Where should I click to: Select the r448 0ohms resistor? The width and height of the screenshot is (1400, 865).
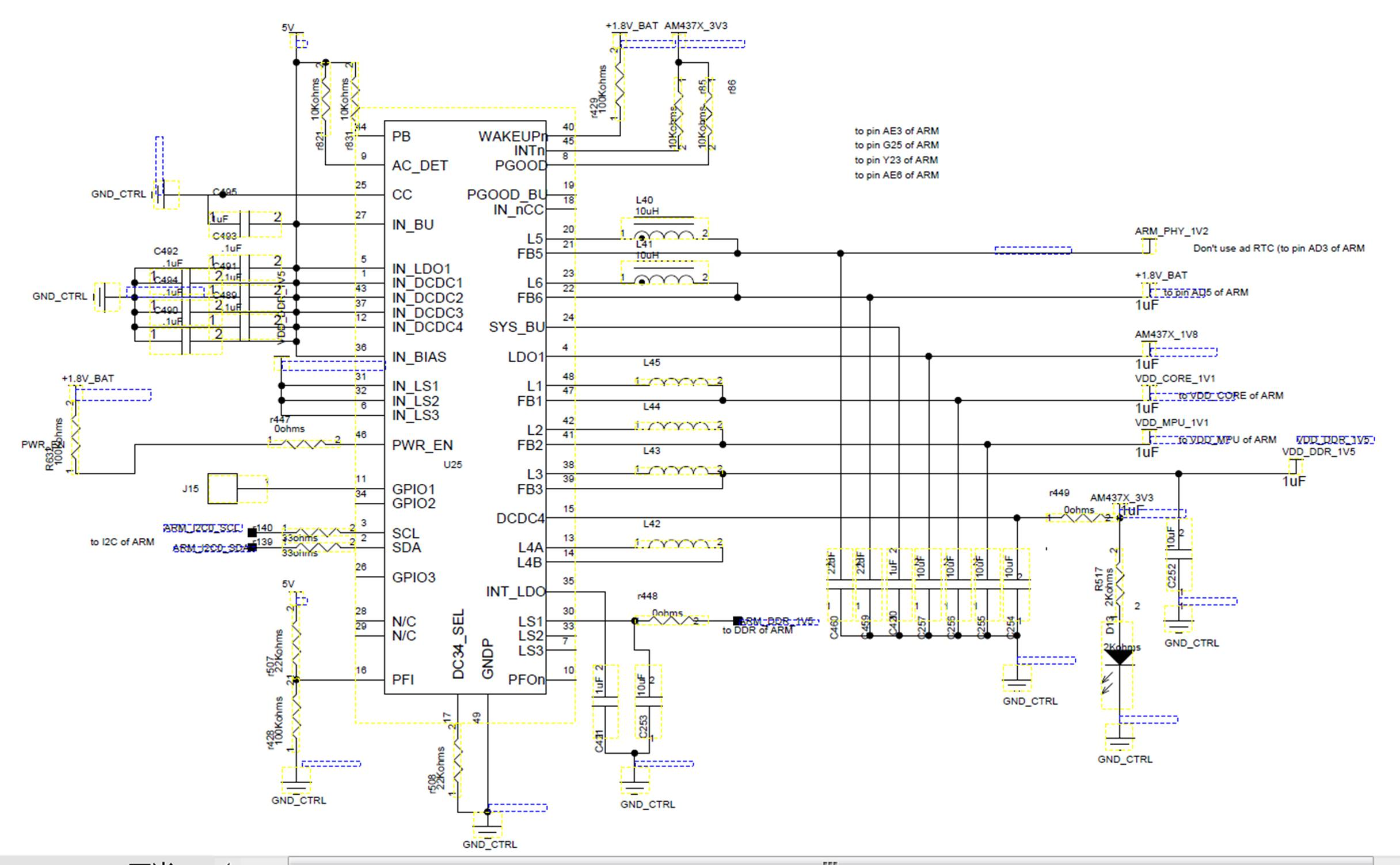pos(671,620)
